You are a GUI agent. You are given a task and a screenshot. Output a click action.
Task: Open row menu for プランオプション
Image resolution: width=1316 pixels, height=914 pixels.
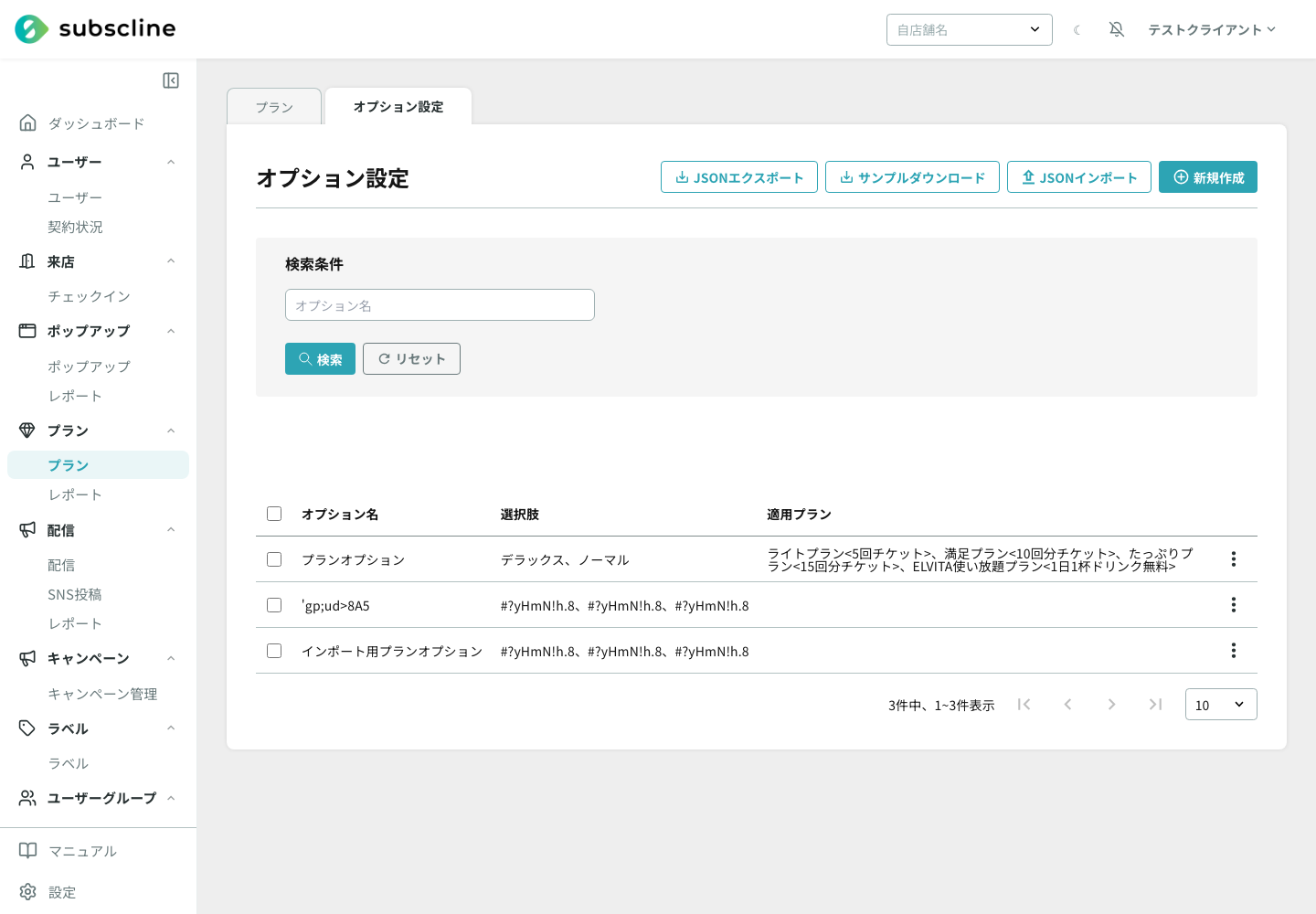[x=1234, y=558]
